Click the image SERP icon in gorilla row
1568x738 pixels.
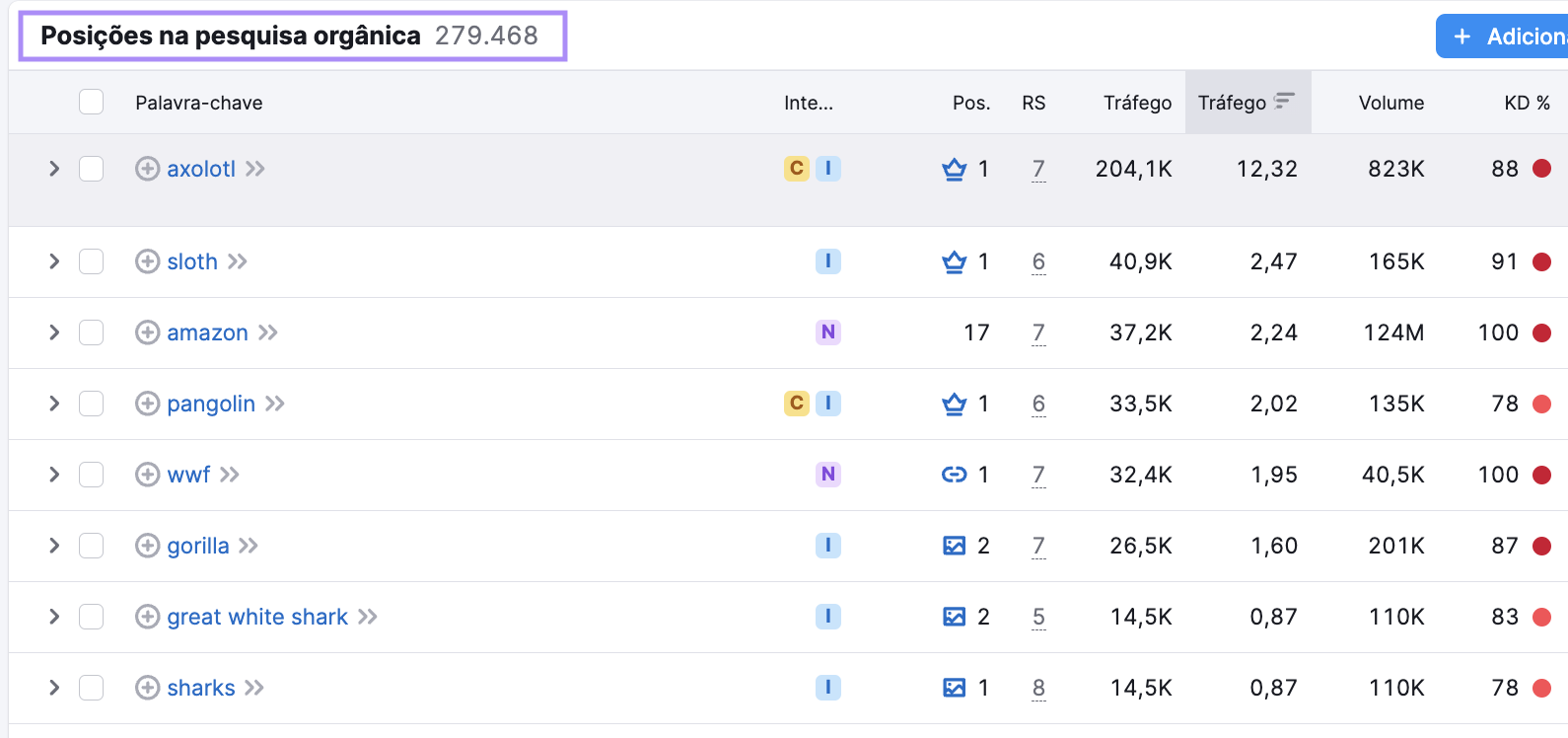pos(954,546)
